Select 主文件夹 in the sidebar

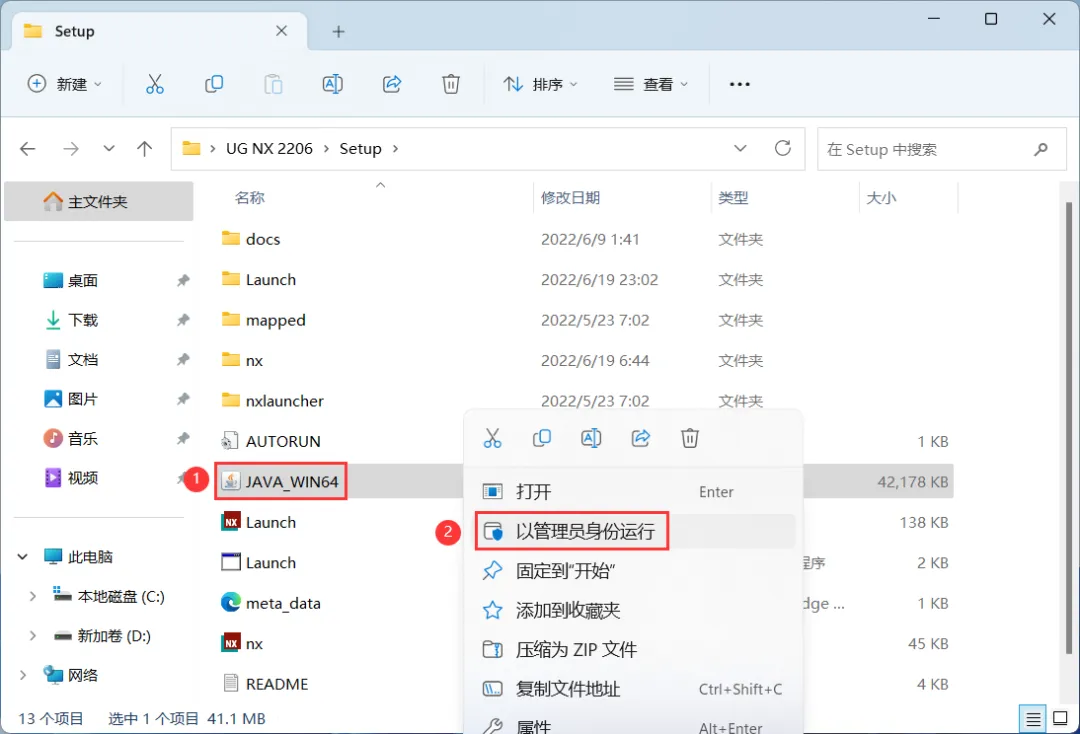coord(98,202)
